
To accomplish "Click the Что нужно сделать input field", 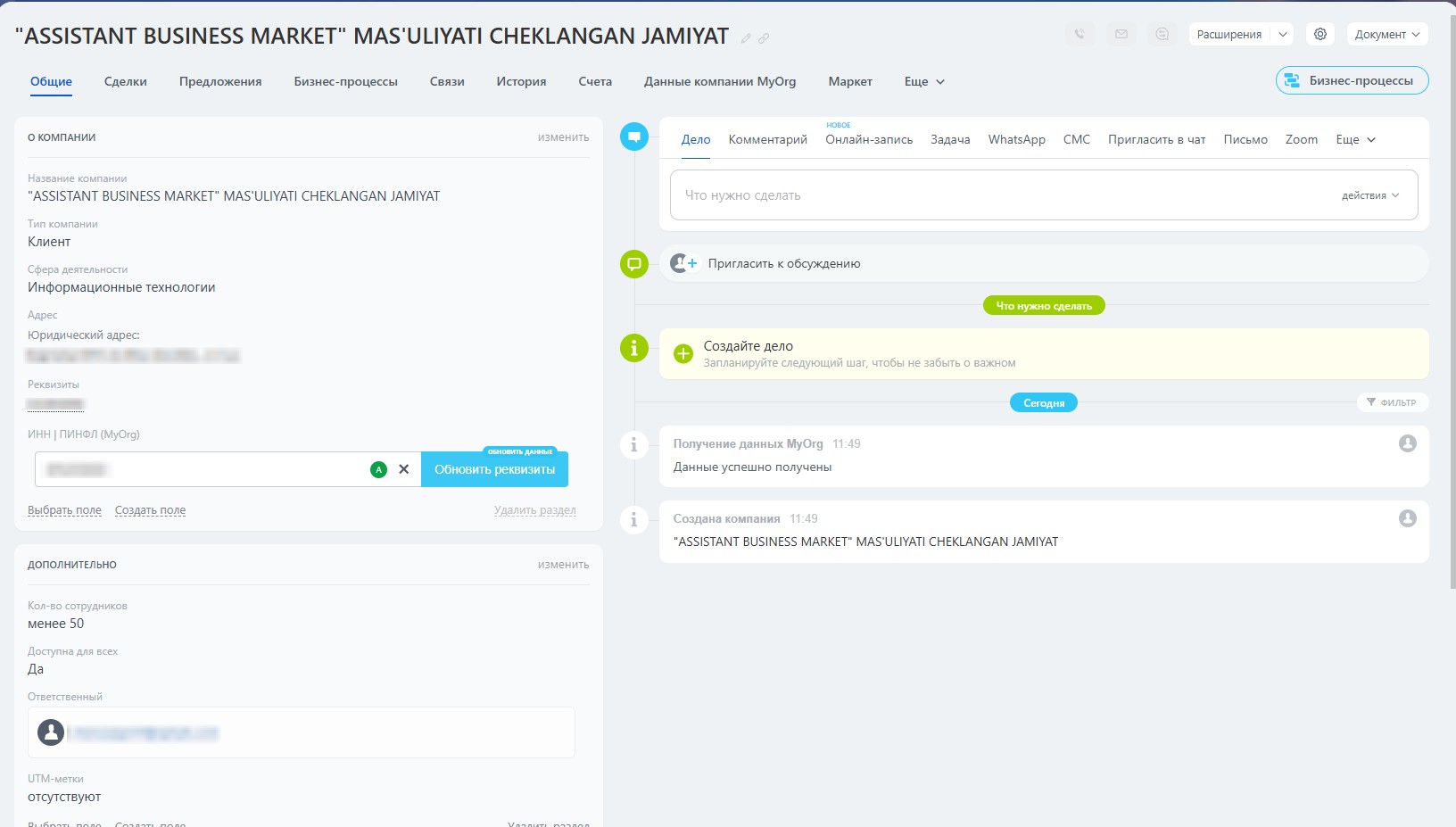I will (x=999, y=195).
